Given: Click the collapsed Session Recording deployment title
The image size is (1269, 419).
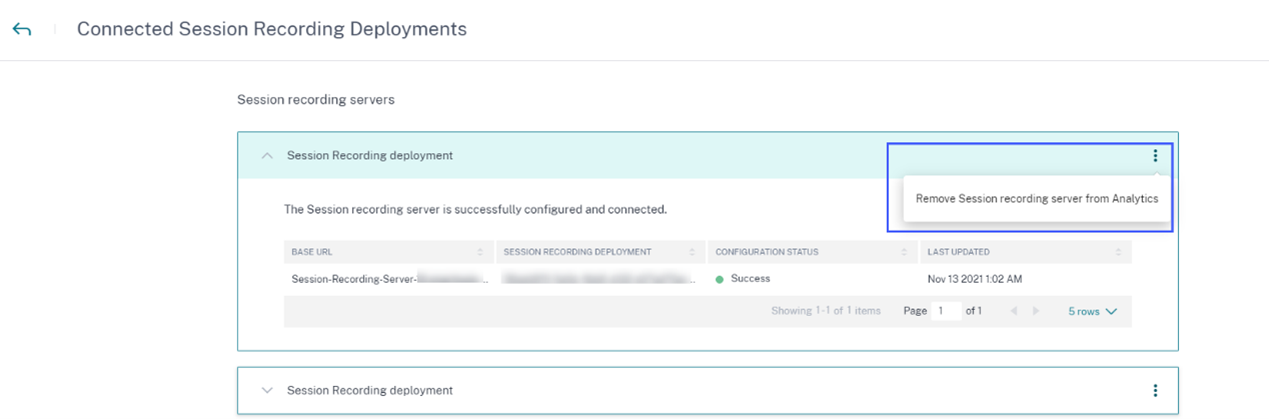Looking at the screenshot, I should [x=370, y=390].
